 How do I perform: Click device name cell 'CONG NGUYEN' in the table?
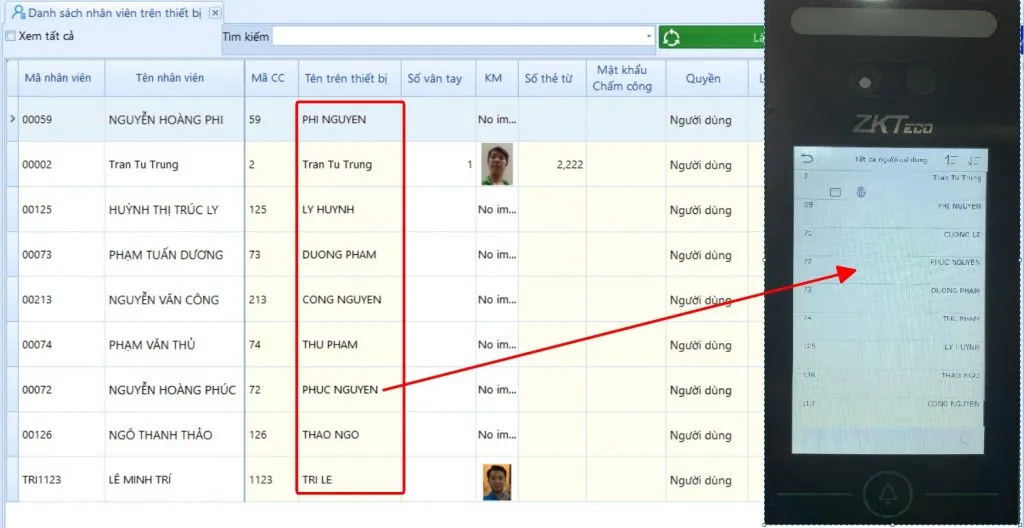pos(349,300)
